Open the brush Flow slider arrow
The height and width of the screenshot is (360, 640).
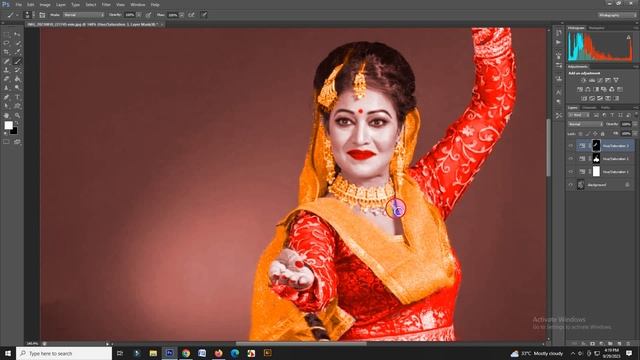tap(182, 15)
